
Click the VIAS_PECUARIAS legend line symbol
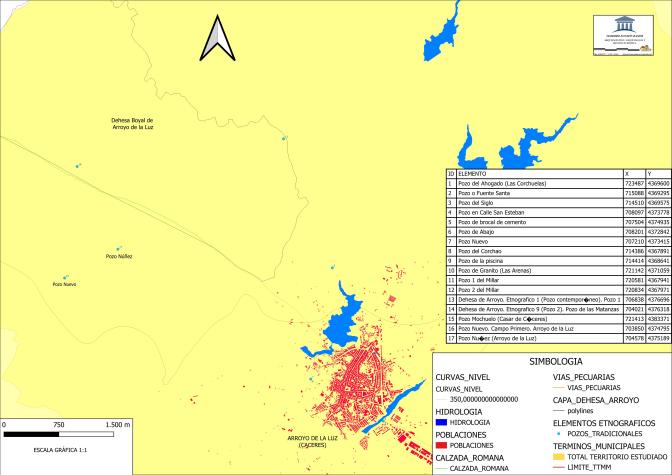point(558,385)
